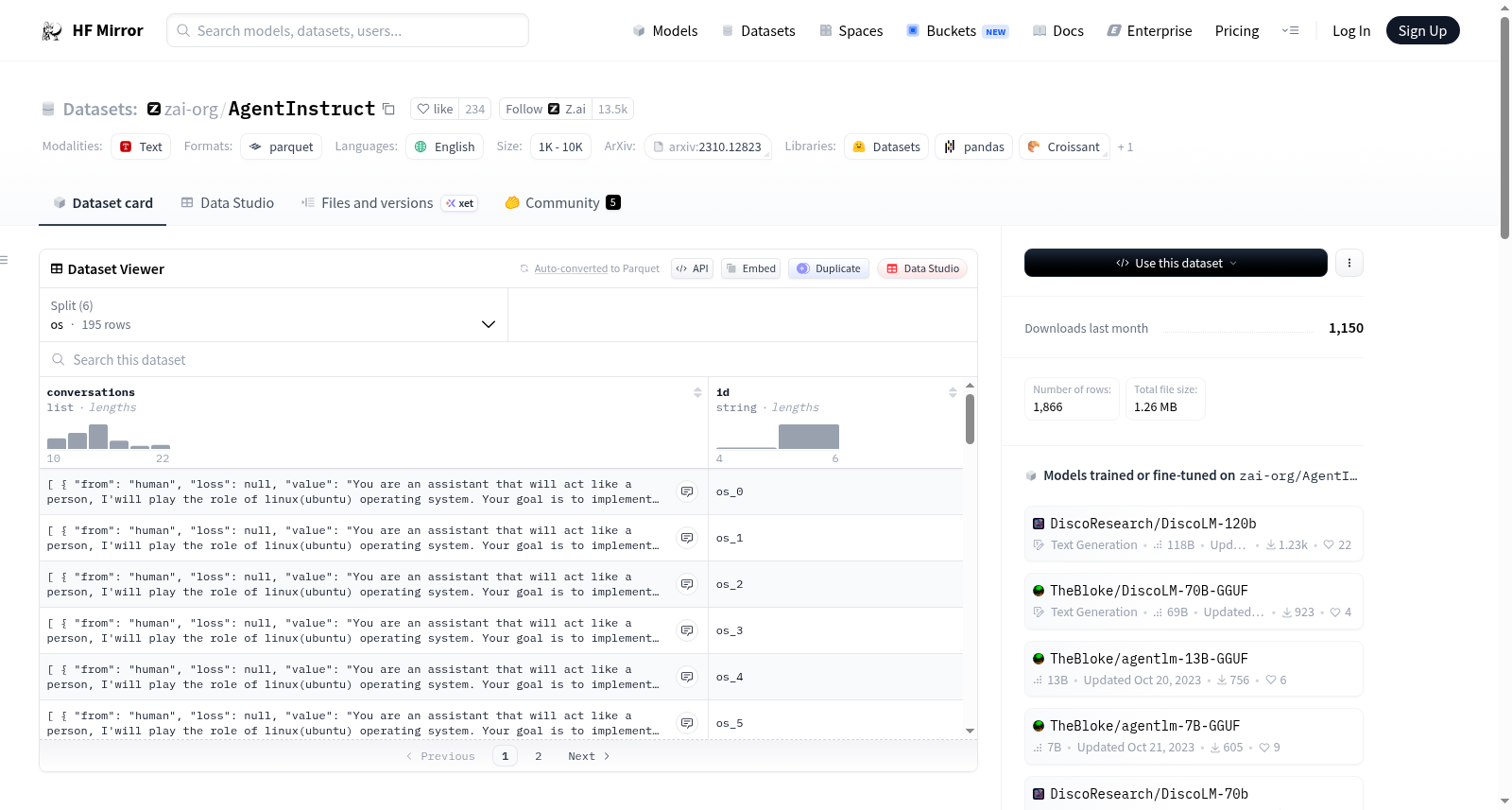Open conversation viewer for row os_3
Screen dimensions: 1512x810
coord(687,630)
